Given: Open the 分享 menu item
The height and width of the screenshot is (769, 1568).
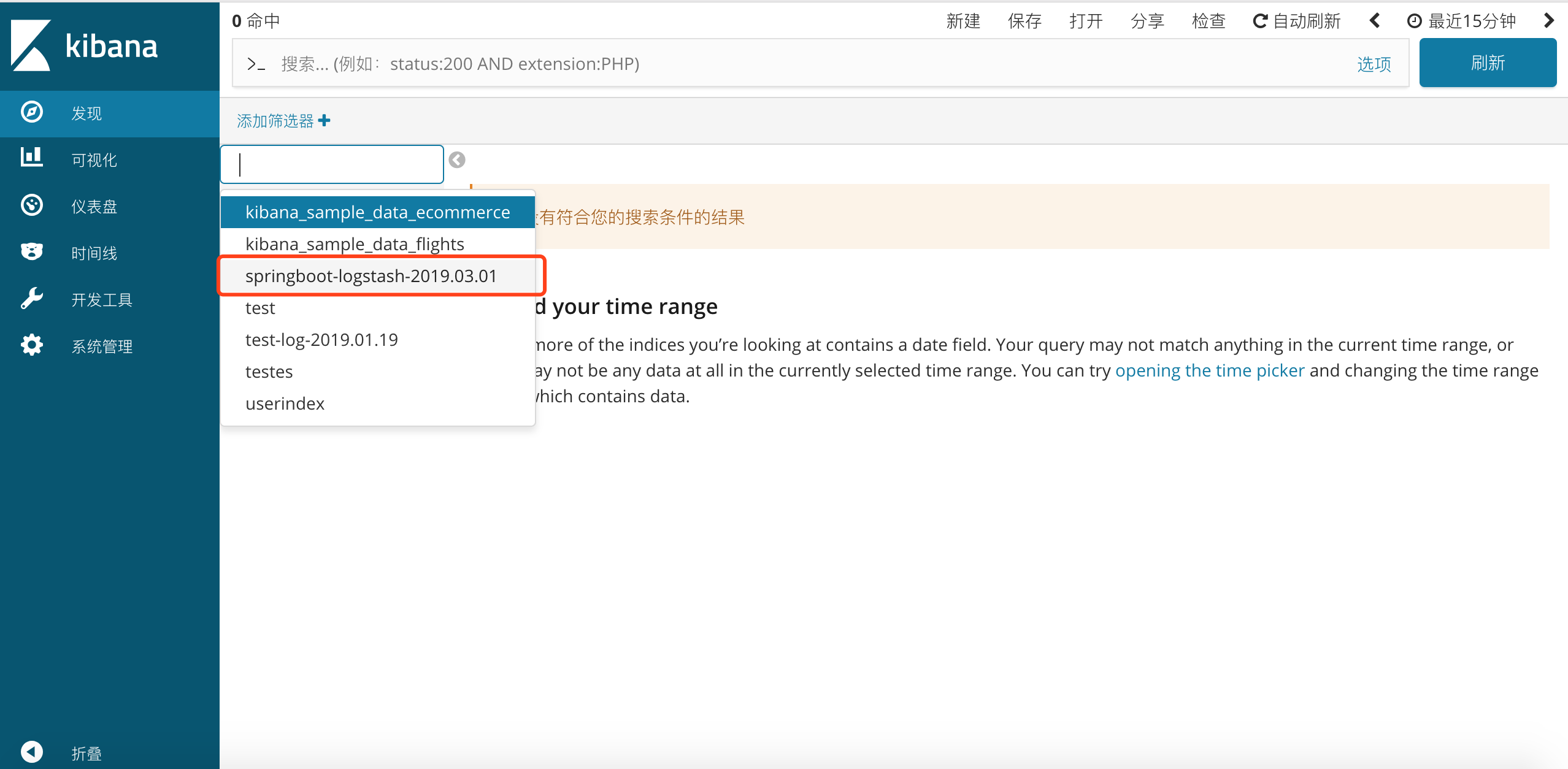Looking at the screenshot, I should pos(1147,21).
